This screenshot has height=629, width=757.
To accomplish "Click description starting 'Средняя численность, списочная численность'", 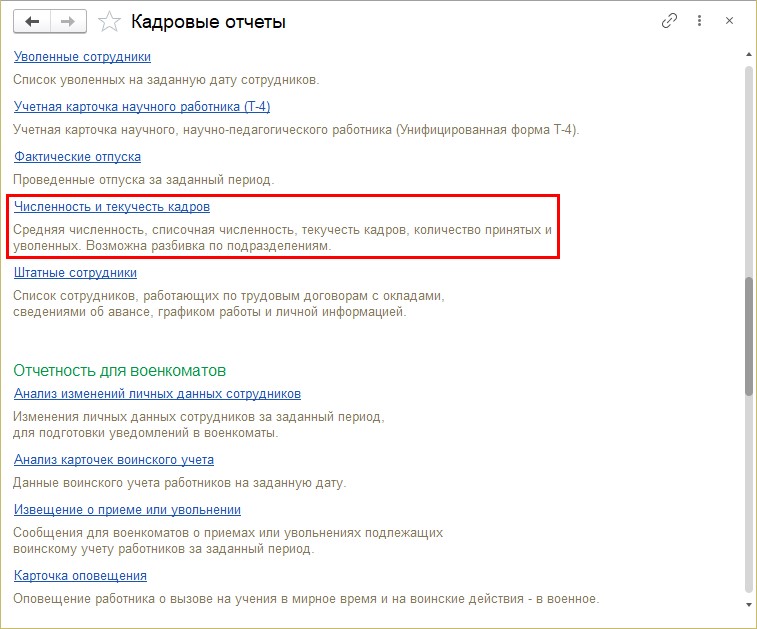I will click(x=282, y=238).
